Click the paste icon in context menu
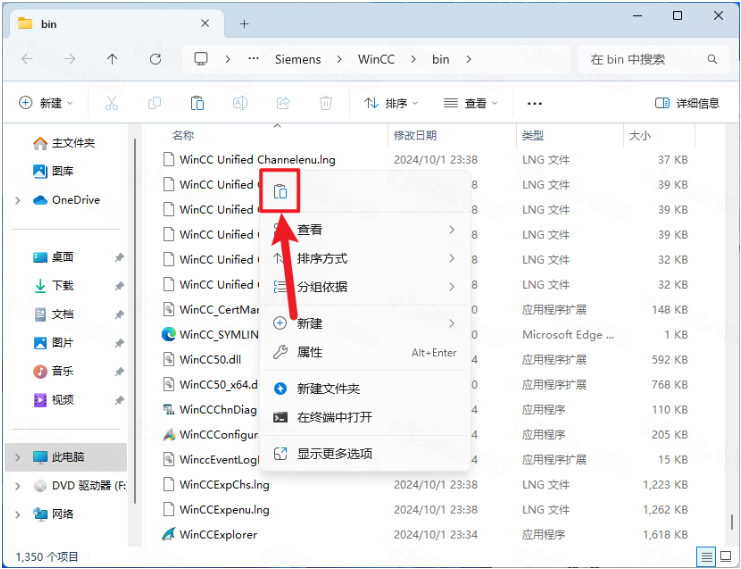 pyautogui.click(x=280, y=191)
